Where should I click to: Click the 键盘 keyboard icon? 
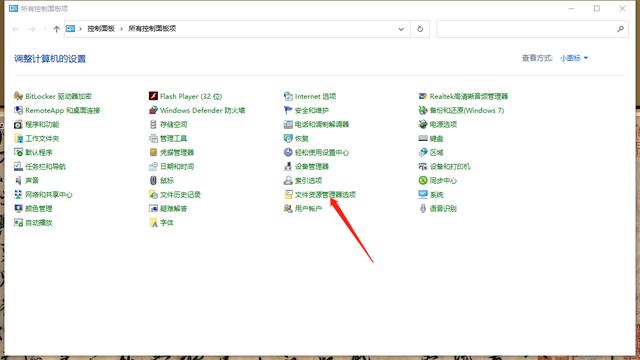click(423, 138)
